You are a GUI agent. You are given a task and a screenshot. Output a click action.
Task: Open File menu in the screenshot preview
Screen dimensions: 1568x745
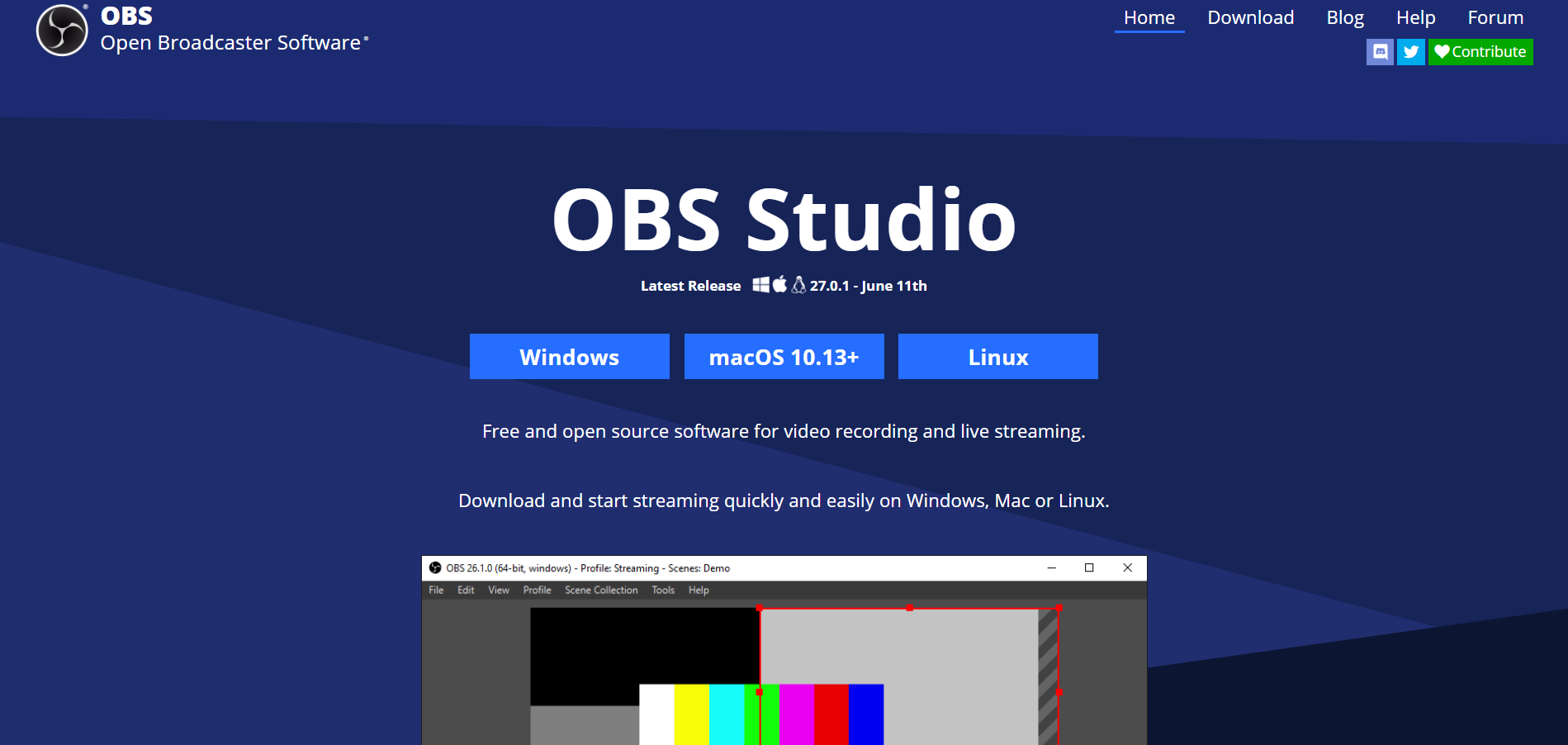[x=436, y=590]
